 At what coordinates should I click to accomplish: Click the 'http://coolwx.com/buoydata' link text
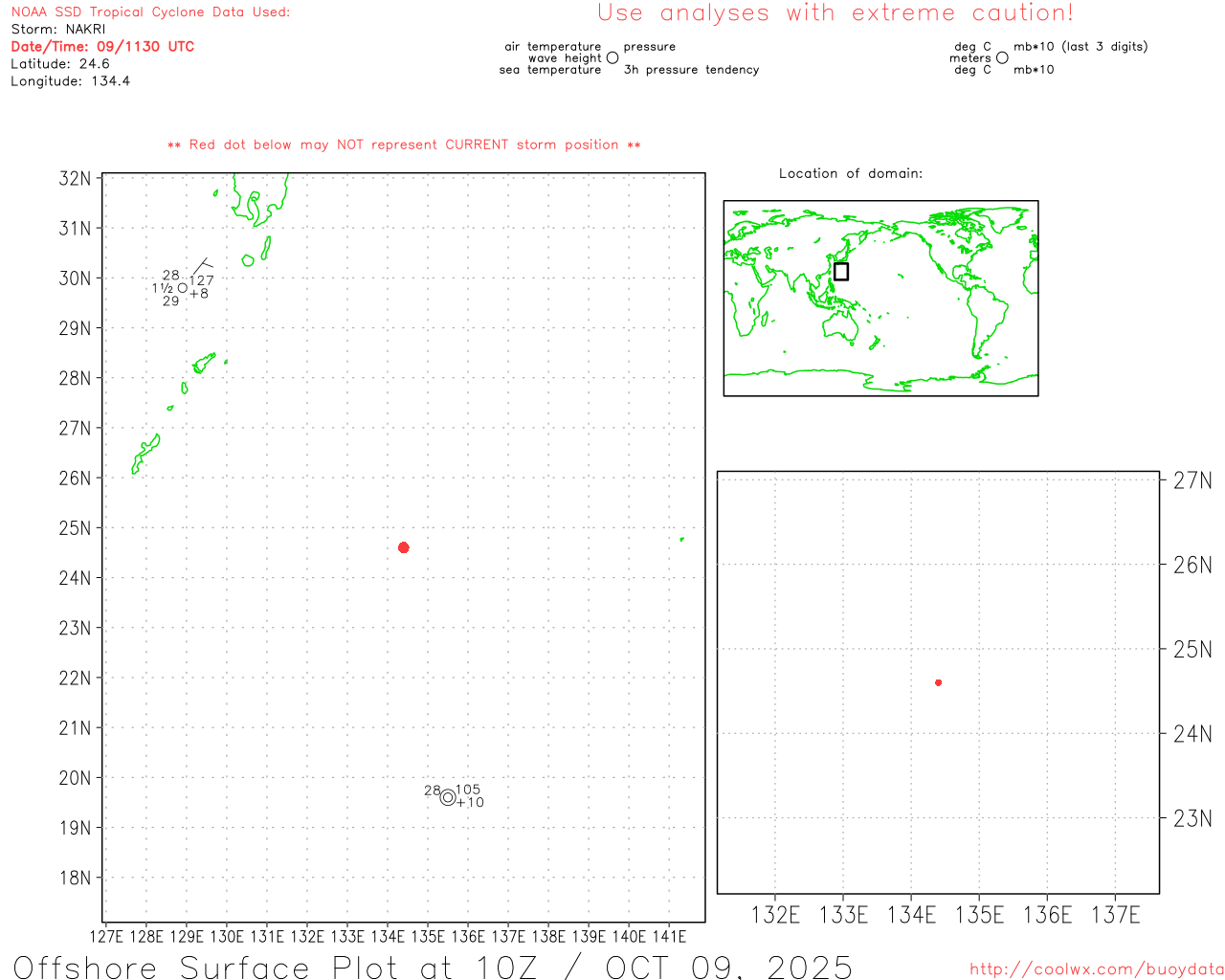coord(1097,969)
